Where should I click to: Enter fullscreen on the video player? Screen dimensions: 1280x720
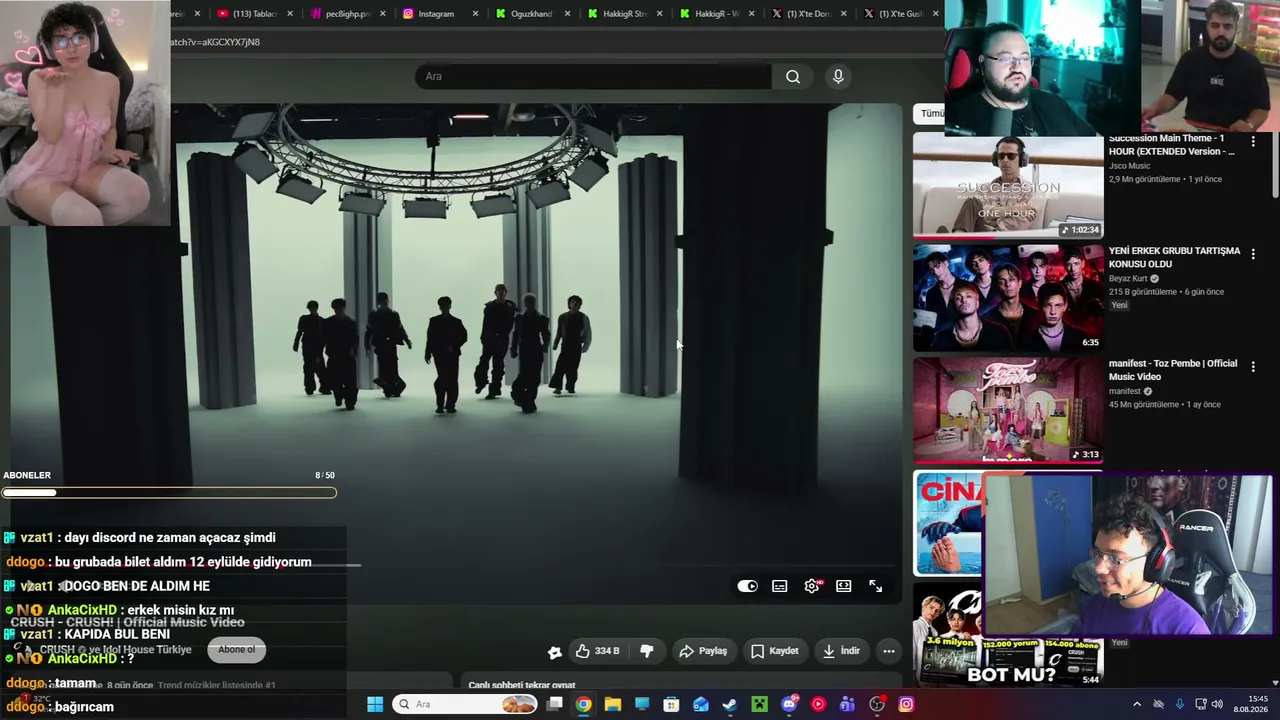click(876, 586)
